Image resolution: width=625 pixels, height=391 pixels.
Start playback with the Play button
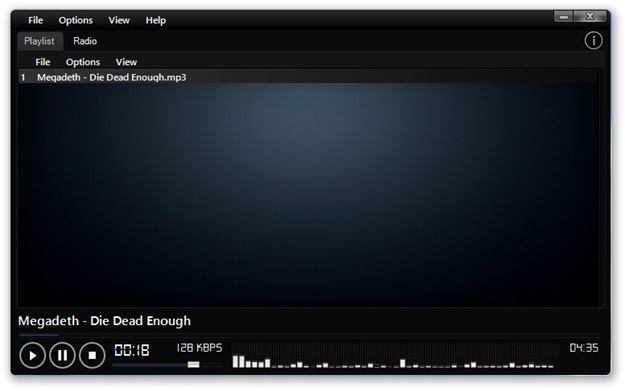tap(32, 355)
